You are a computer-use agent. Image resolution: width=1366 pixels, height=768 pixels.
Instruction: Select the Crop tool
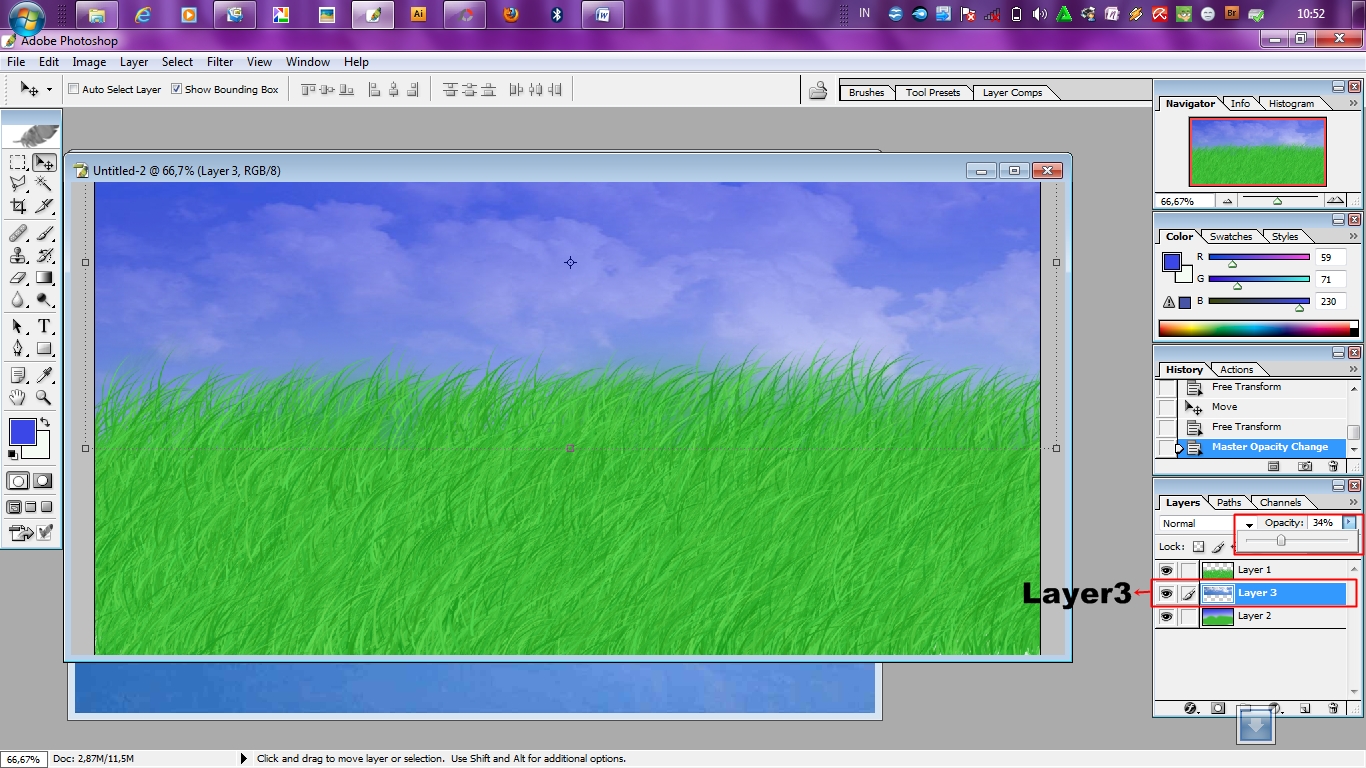[x=17, y=206]
